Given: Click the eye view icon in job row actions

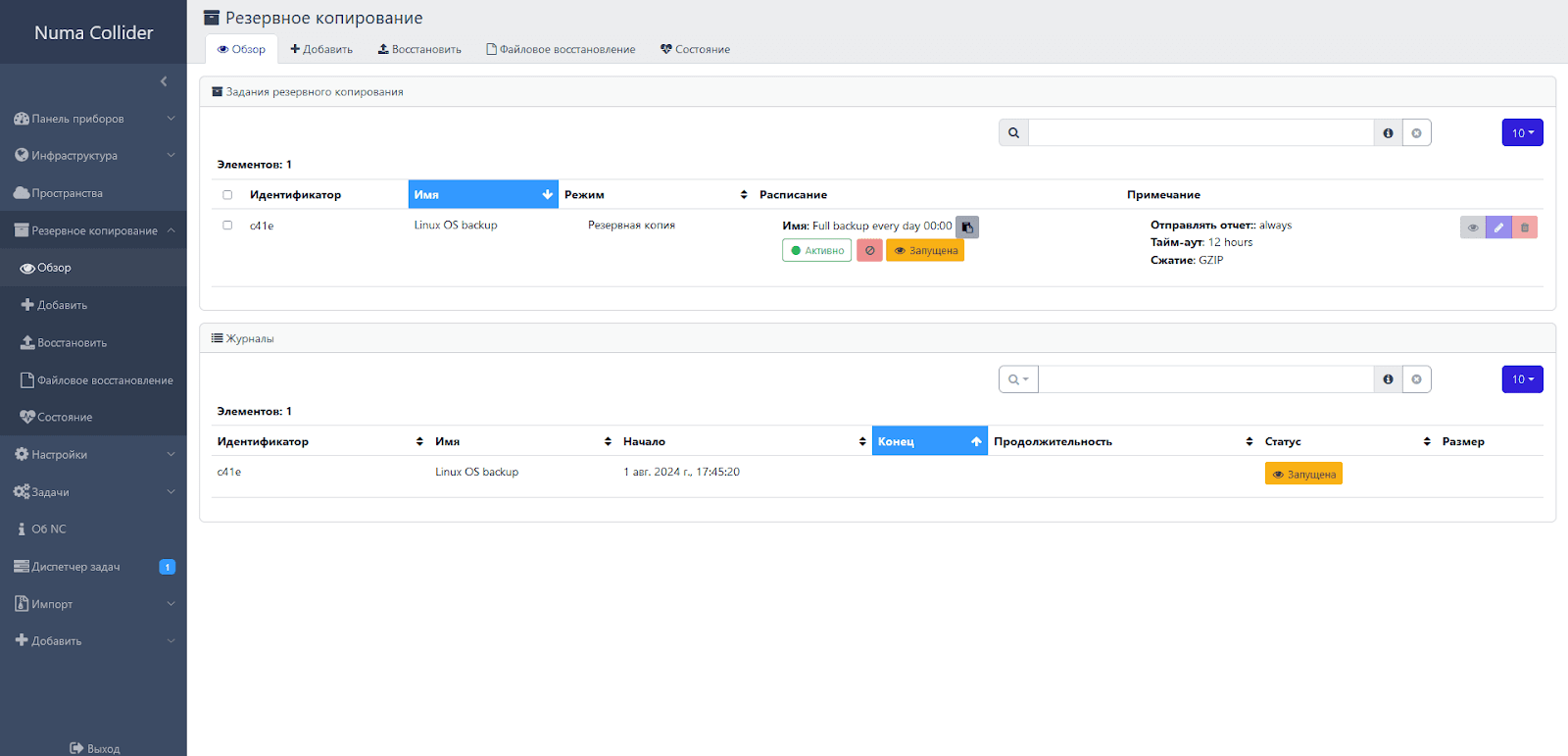Looking at the screenshot, I should pyautogui.click(x=1472, y=227).
